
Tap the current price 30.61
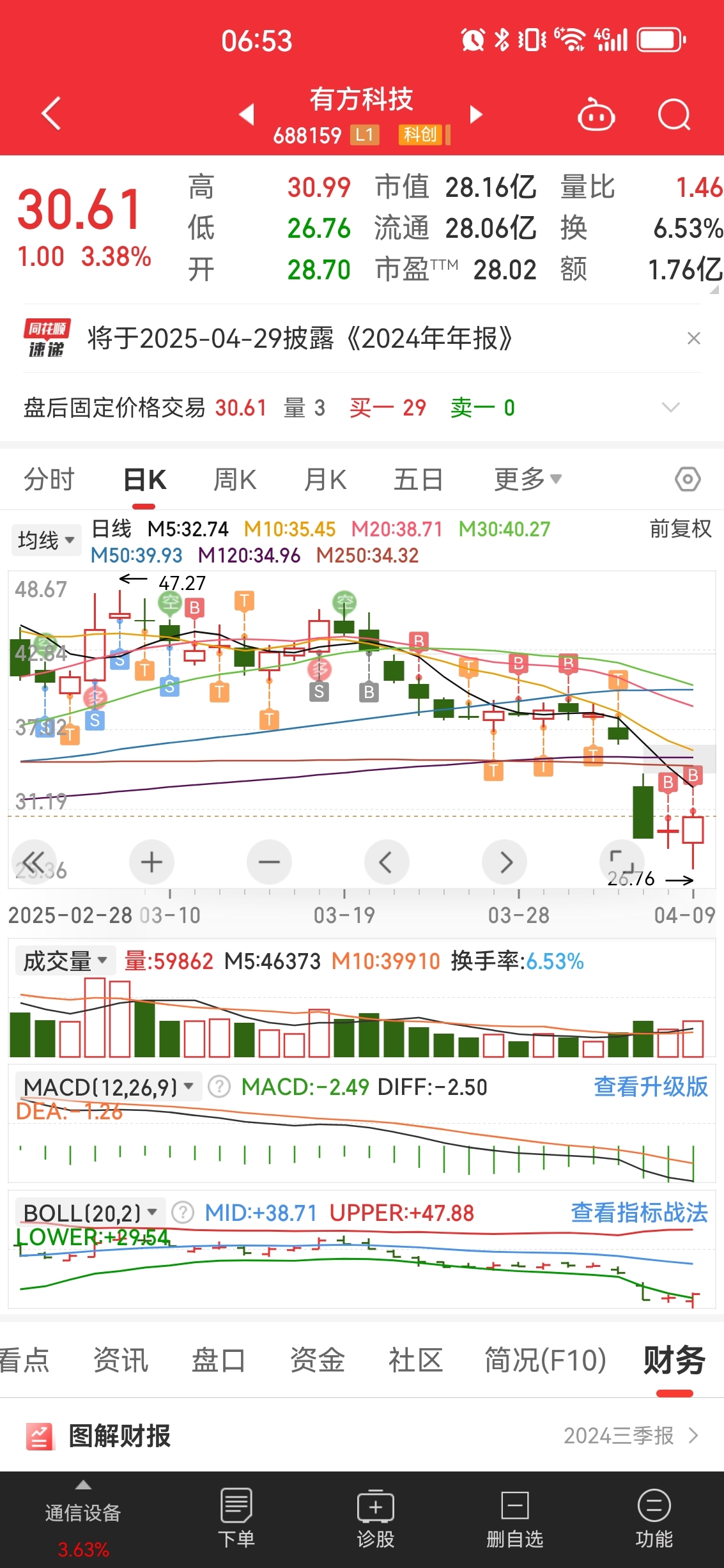point(79,210)
